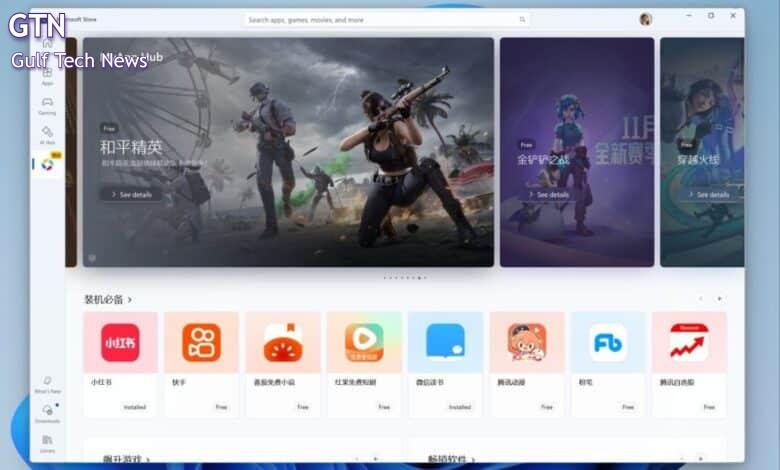The width and height of the screenshot is (780, 470).
Task: Click the search magnifier icon
Action: 522,19
